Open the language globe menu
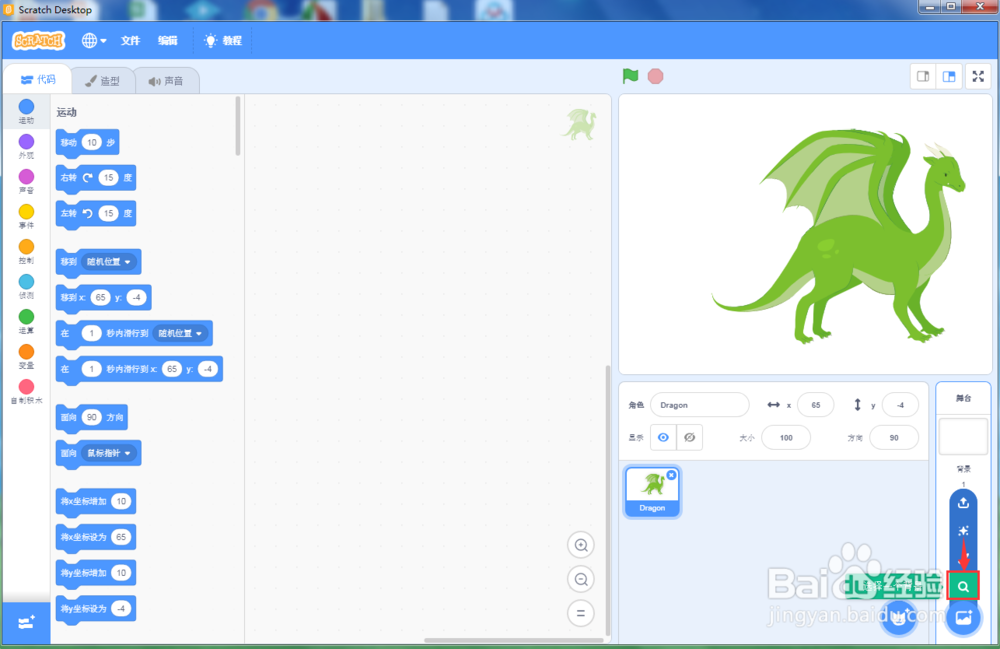 tap(94, 41)
